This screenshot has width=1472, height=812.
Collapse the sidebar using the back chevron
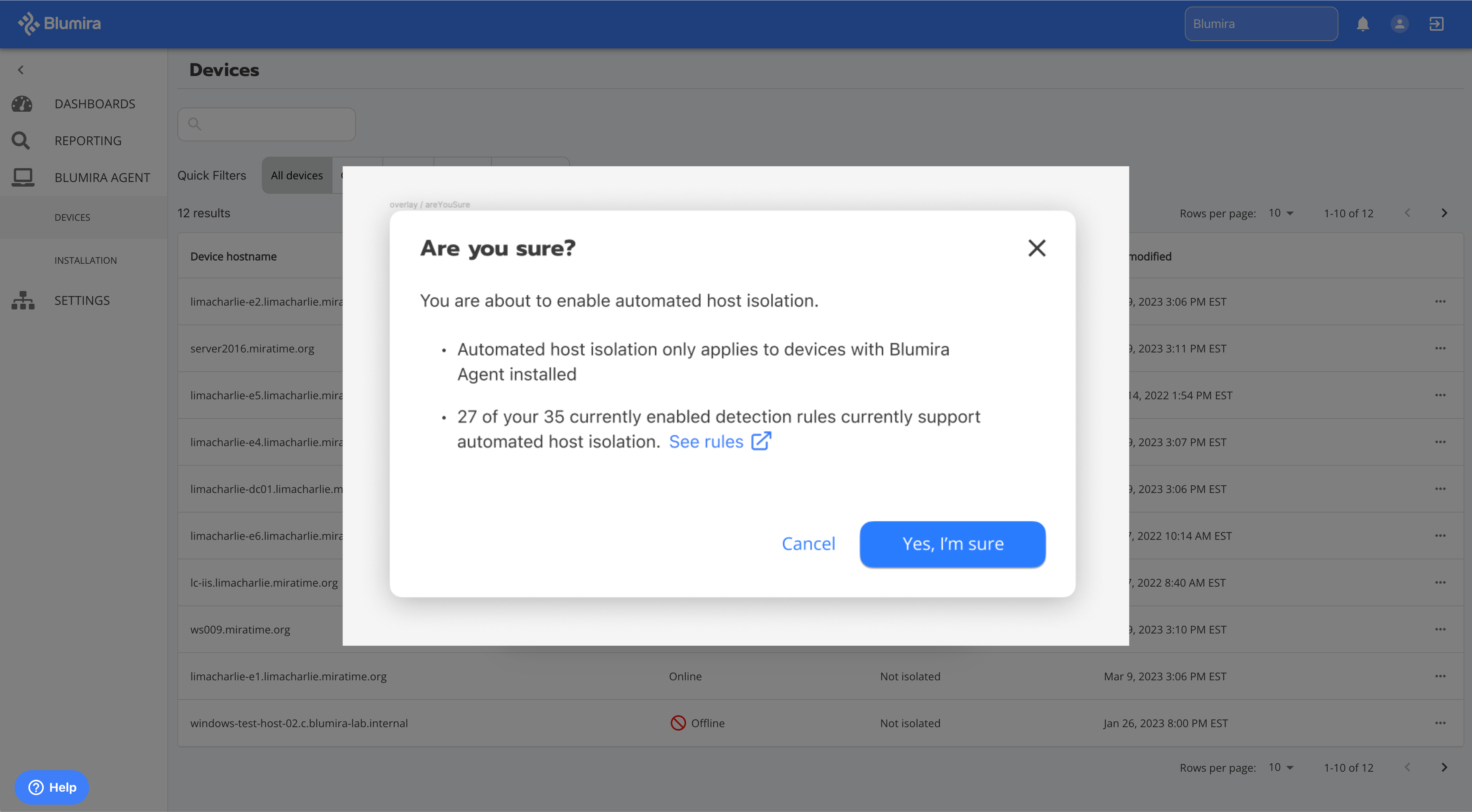(x=21, y=69)
